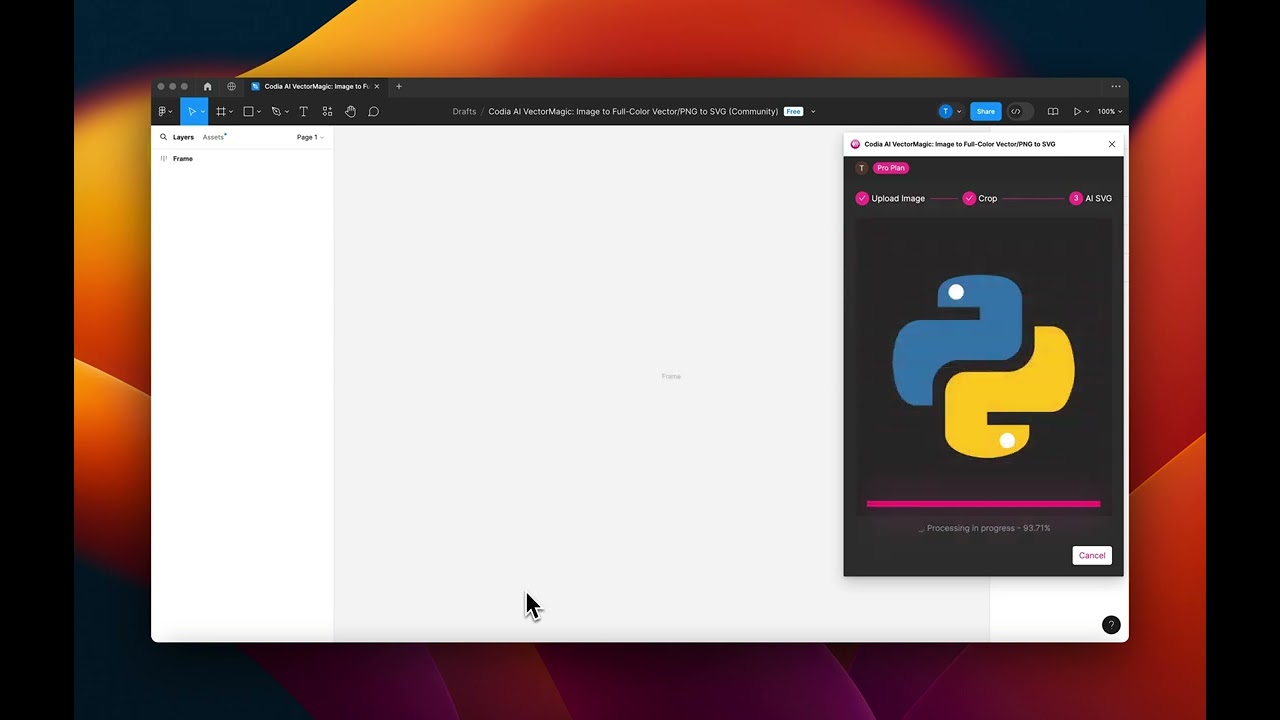
Task: Open the help question mark button
Action: [1111, 625]
